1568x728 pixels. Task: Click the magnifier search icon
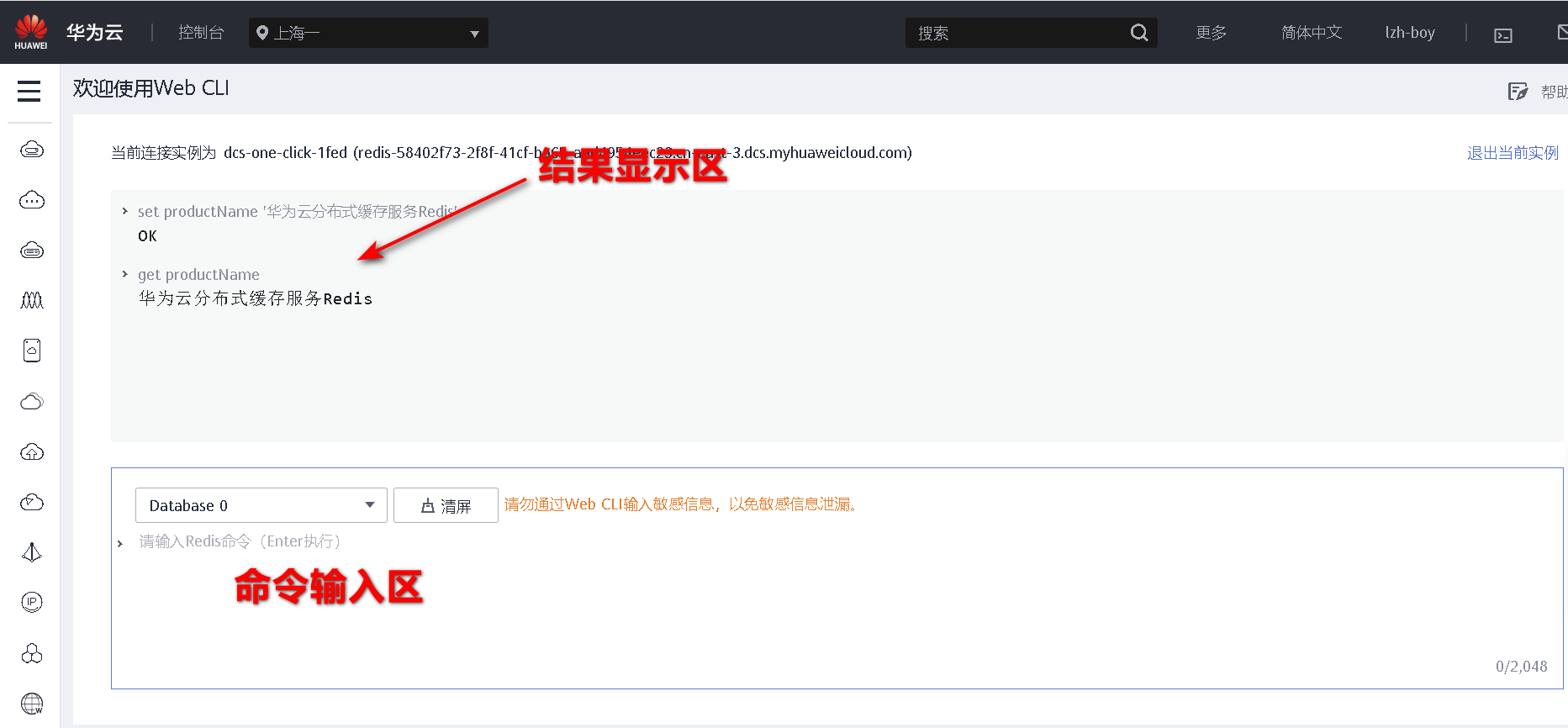pos(1139,33)
